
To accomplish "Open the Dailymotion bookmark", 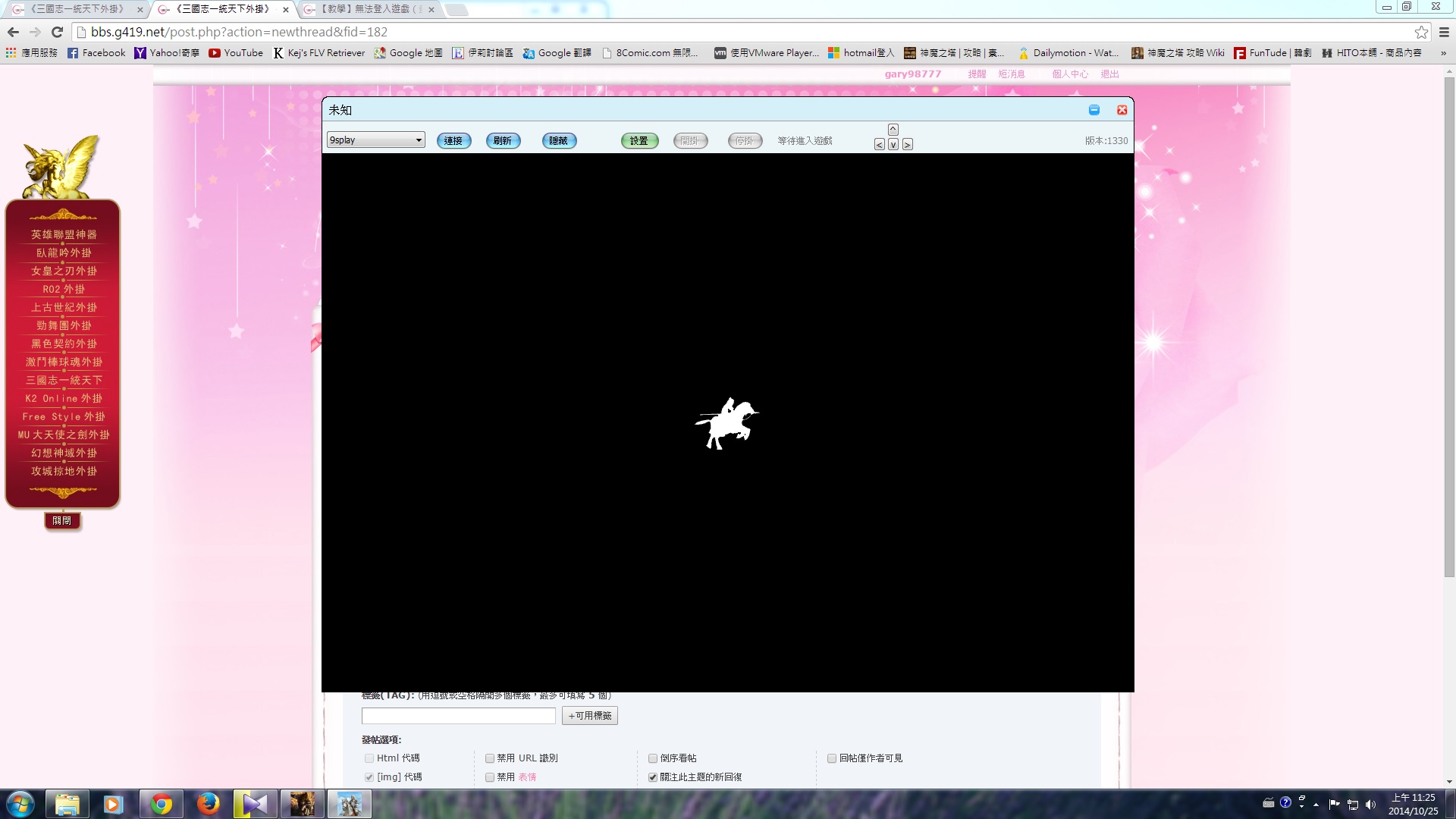I will (1068, 53).
